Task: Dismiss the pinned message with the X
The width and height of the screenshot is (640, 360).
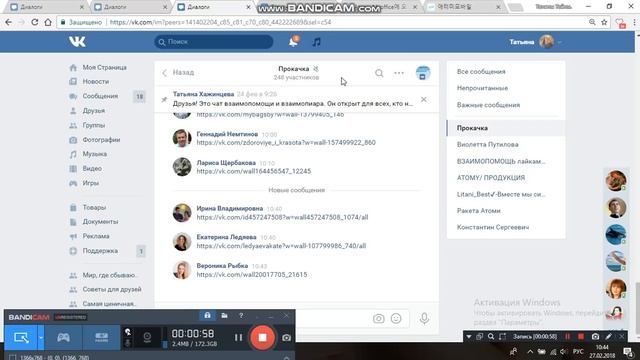Action: coord(424,99)
